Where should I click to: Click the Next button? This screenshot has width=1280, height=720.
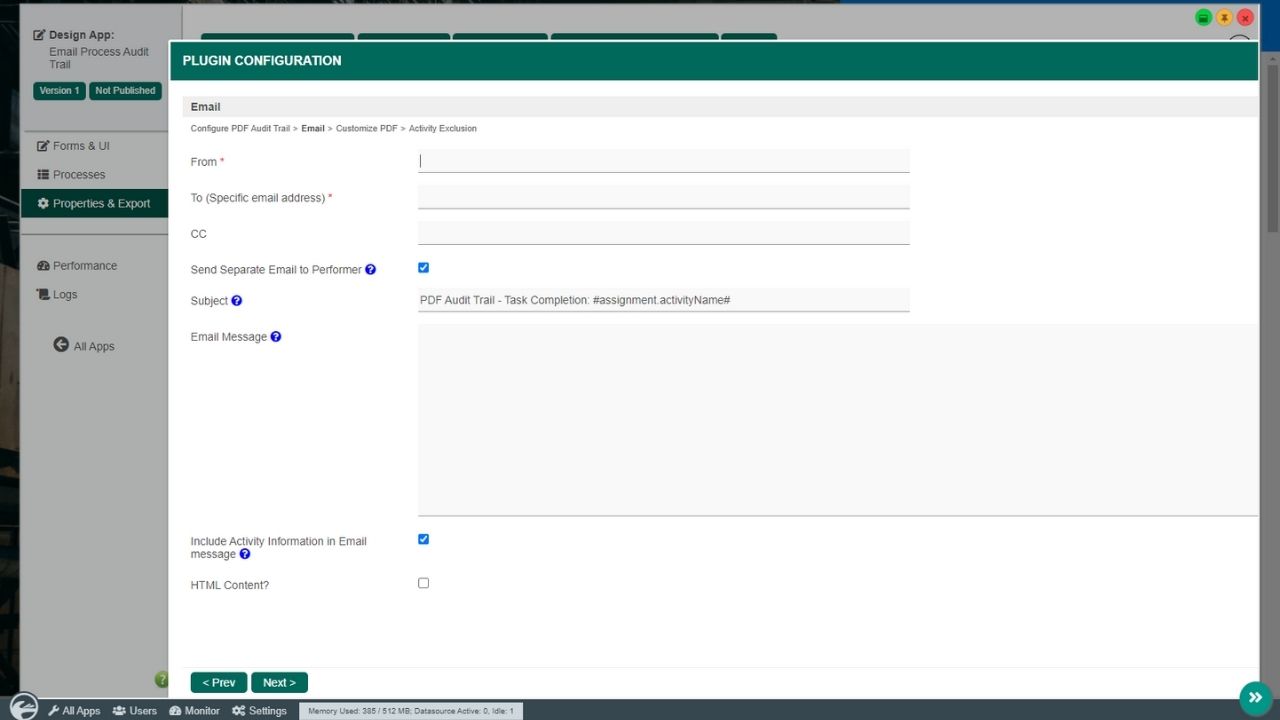tap(279, 683)
